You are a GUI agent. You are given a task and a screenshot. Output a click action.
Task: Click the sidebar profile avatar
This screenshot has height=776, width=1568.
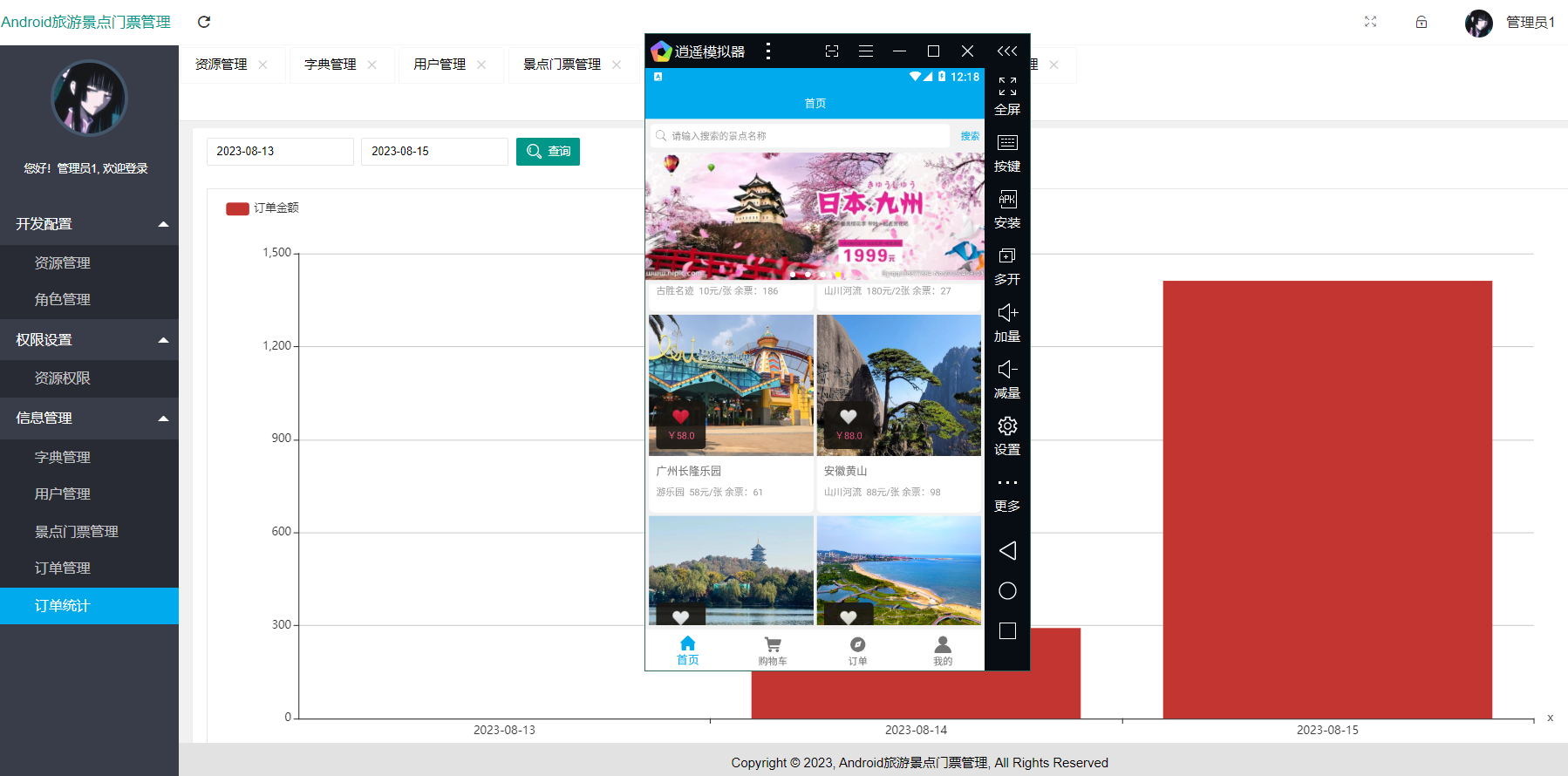89,98
